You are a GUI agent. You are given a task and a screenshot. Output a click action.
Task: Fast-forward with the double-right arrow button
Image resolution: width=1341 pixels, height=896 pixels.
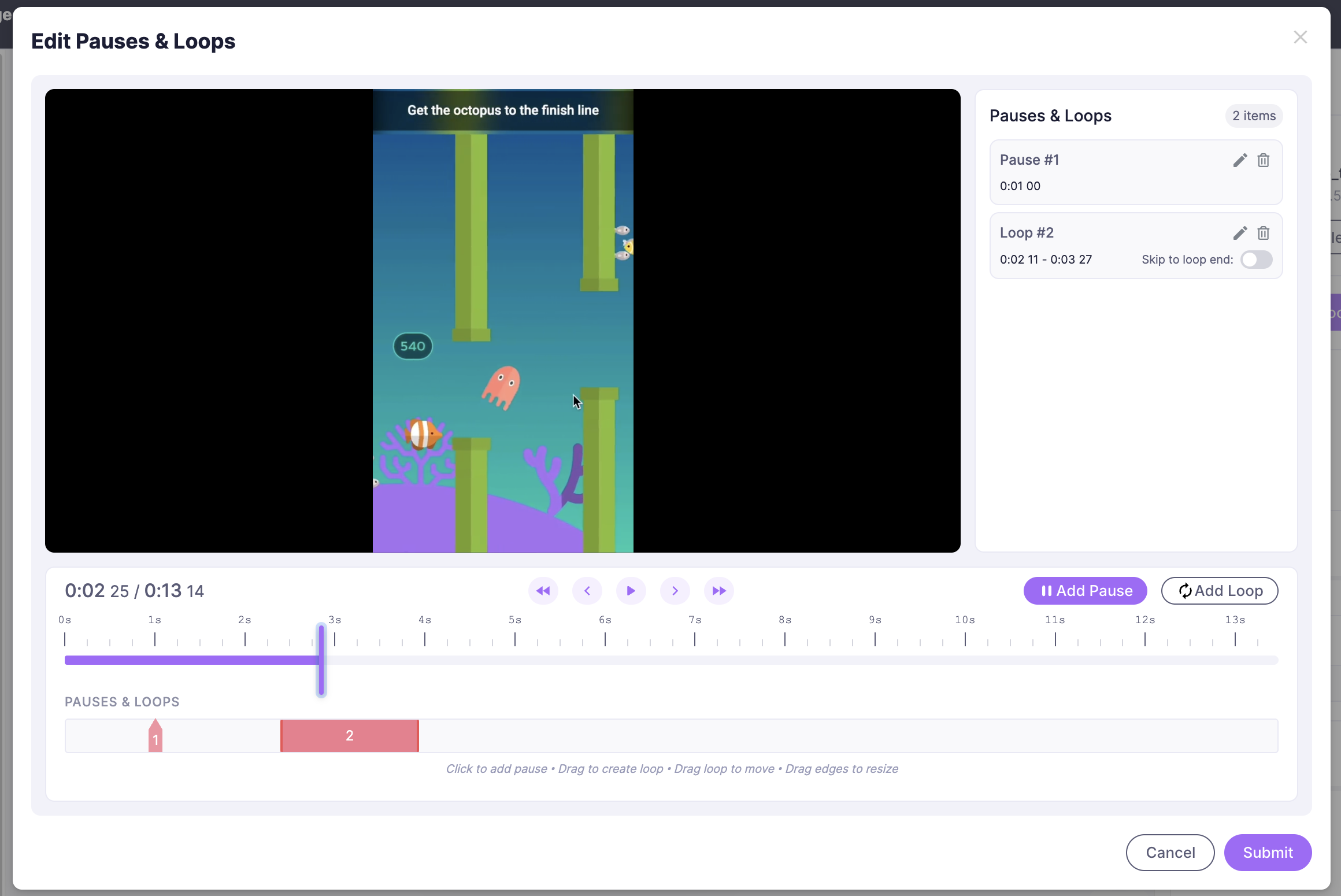coord(718,591)
